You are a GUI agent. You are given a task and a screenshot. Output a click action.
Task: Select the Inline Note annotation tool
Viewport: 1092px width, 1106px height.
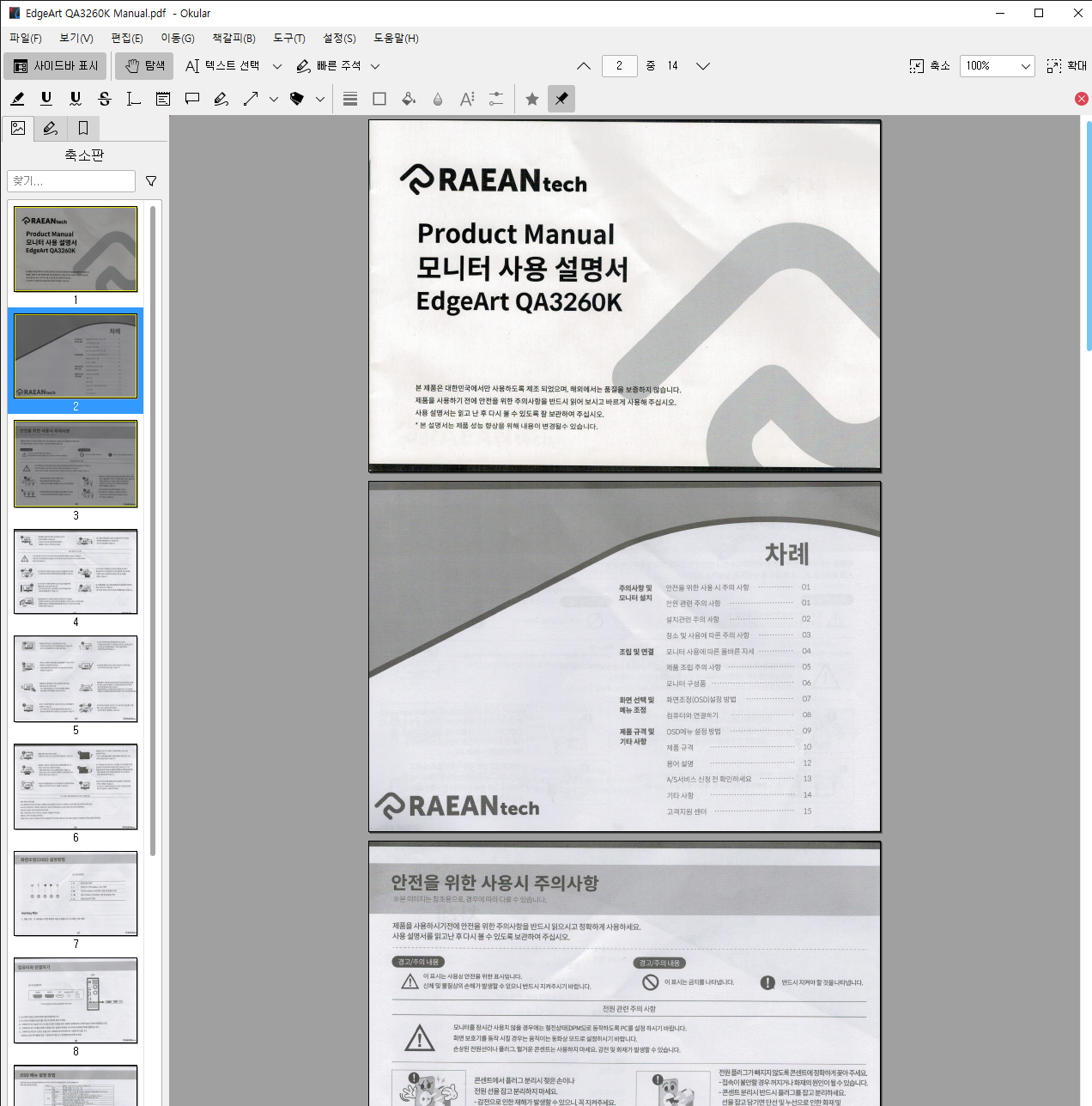(x=163, y=99)
